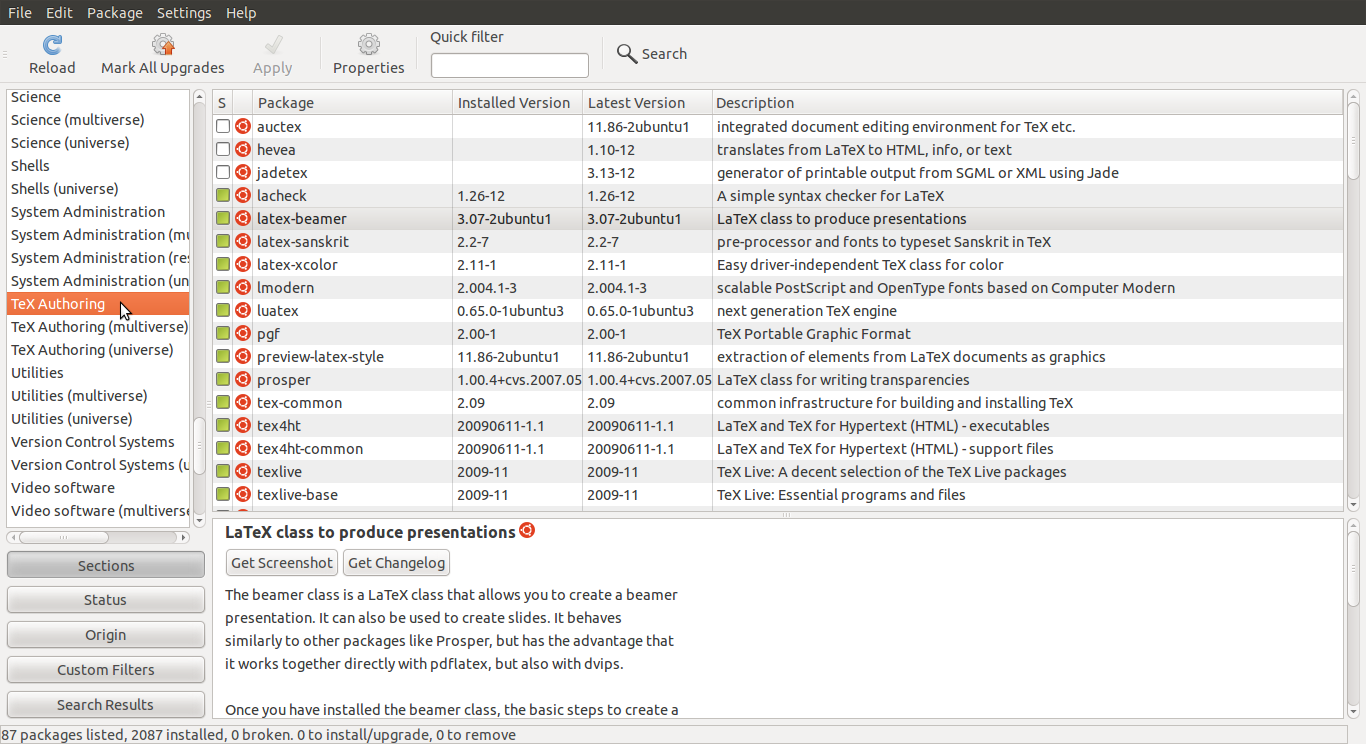Check the hevea selection box
The image size is (1366, 744).
point(222,149)
